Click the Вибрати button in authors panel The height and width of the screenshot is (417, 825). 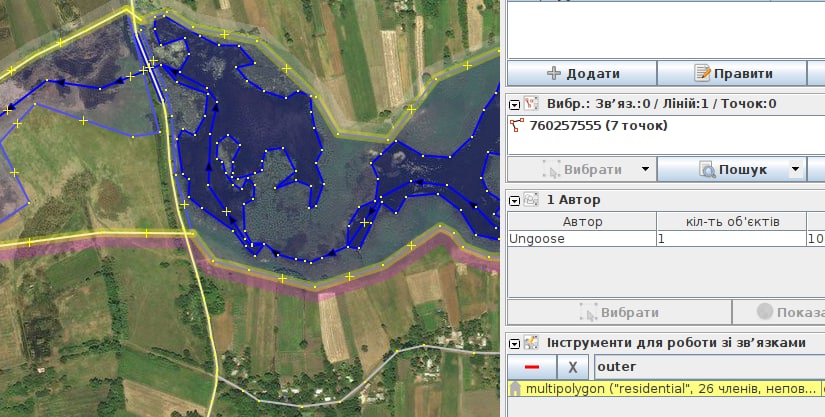[619, 312]
